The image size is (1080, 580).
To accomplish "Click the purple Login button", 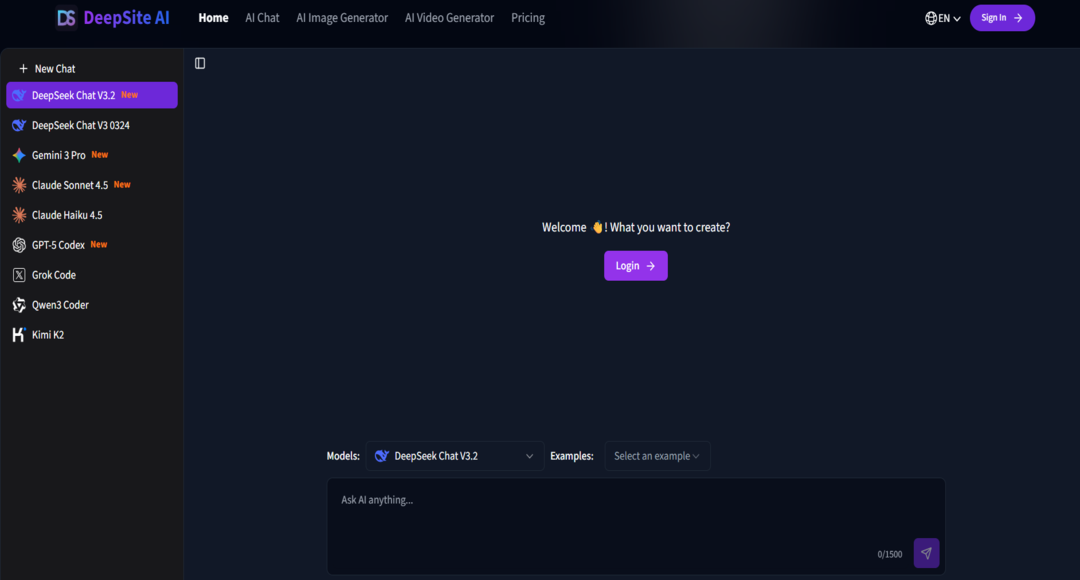I will click(635, 266).
